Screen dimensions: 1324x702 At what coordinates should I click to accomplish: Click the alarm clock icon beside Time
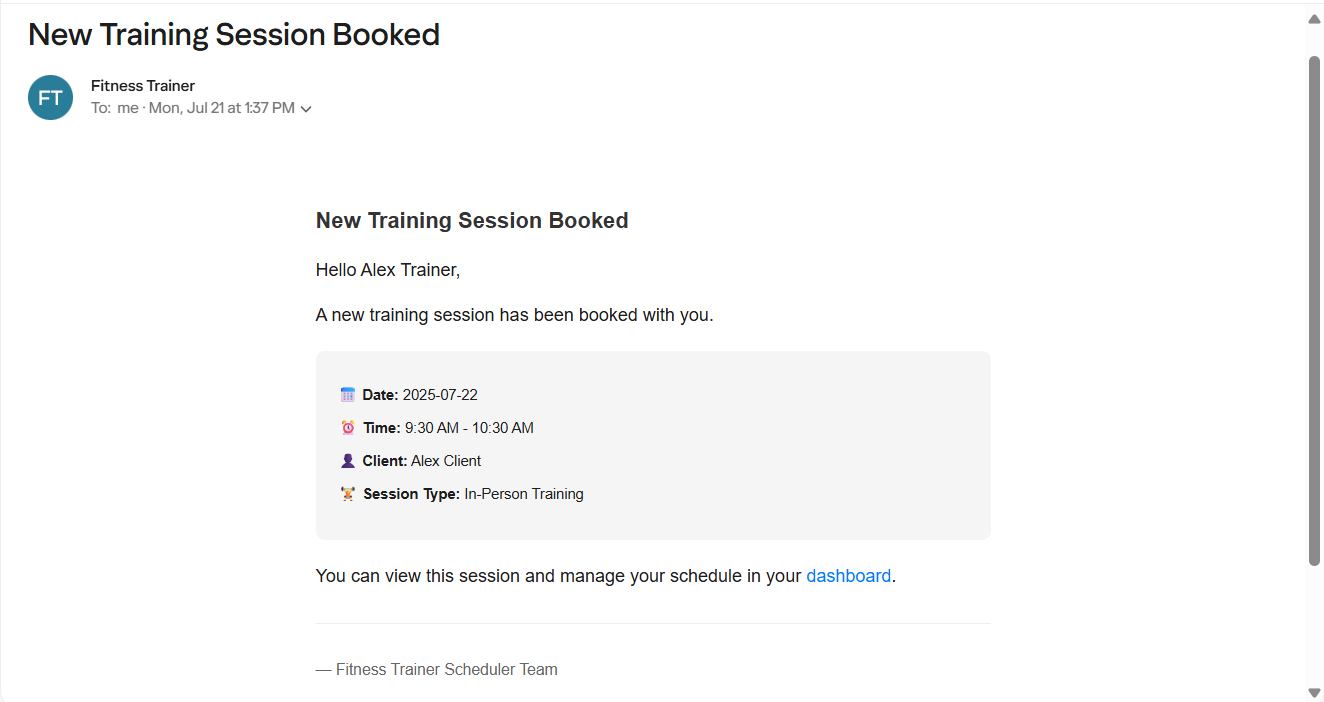pyautogui.click(x=348, y=427)
